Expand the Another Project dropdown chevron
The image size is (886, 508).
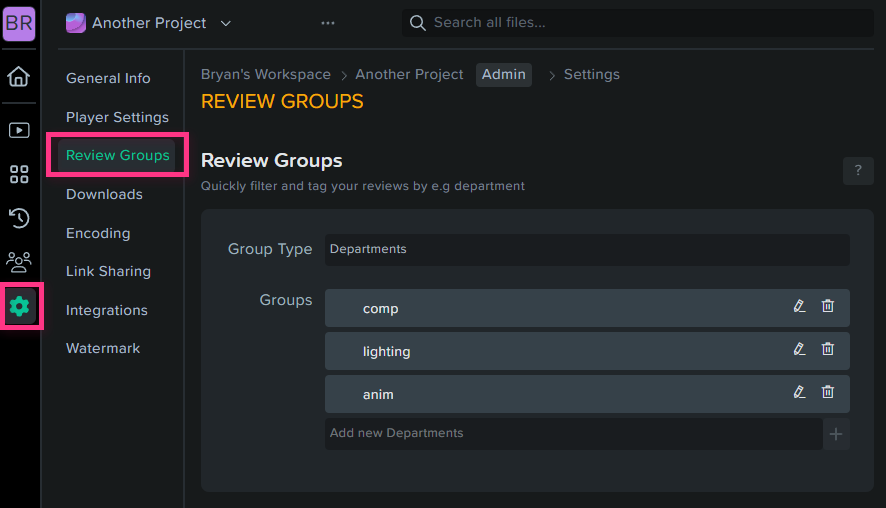click(x=225, y=24)
